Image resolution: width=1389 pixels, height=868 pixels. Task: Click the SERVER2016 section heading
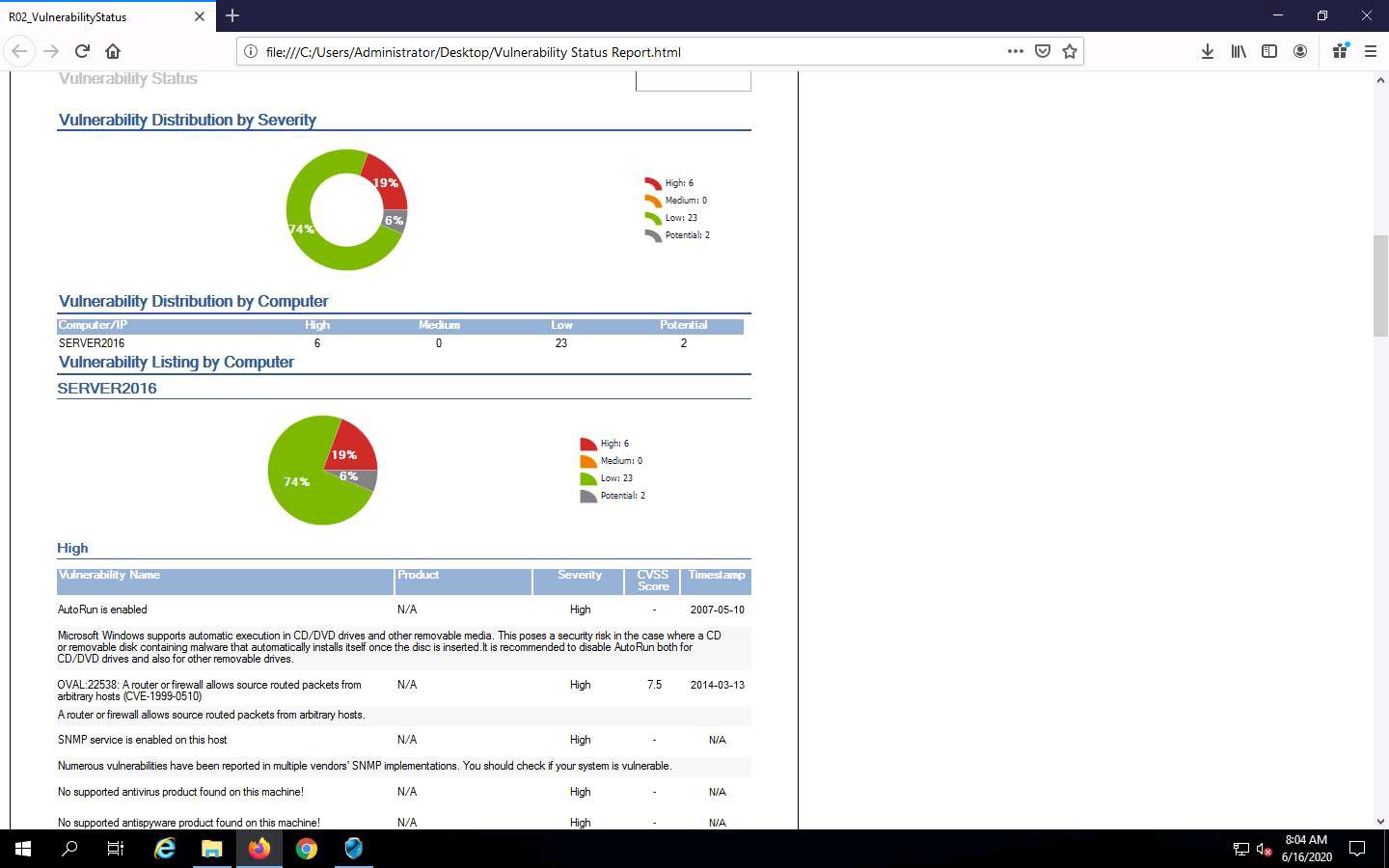pos(107,388)
